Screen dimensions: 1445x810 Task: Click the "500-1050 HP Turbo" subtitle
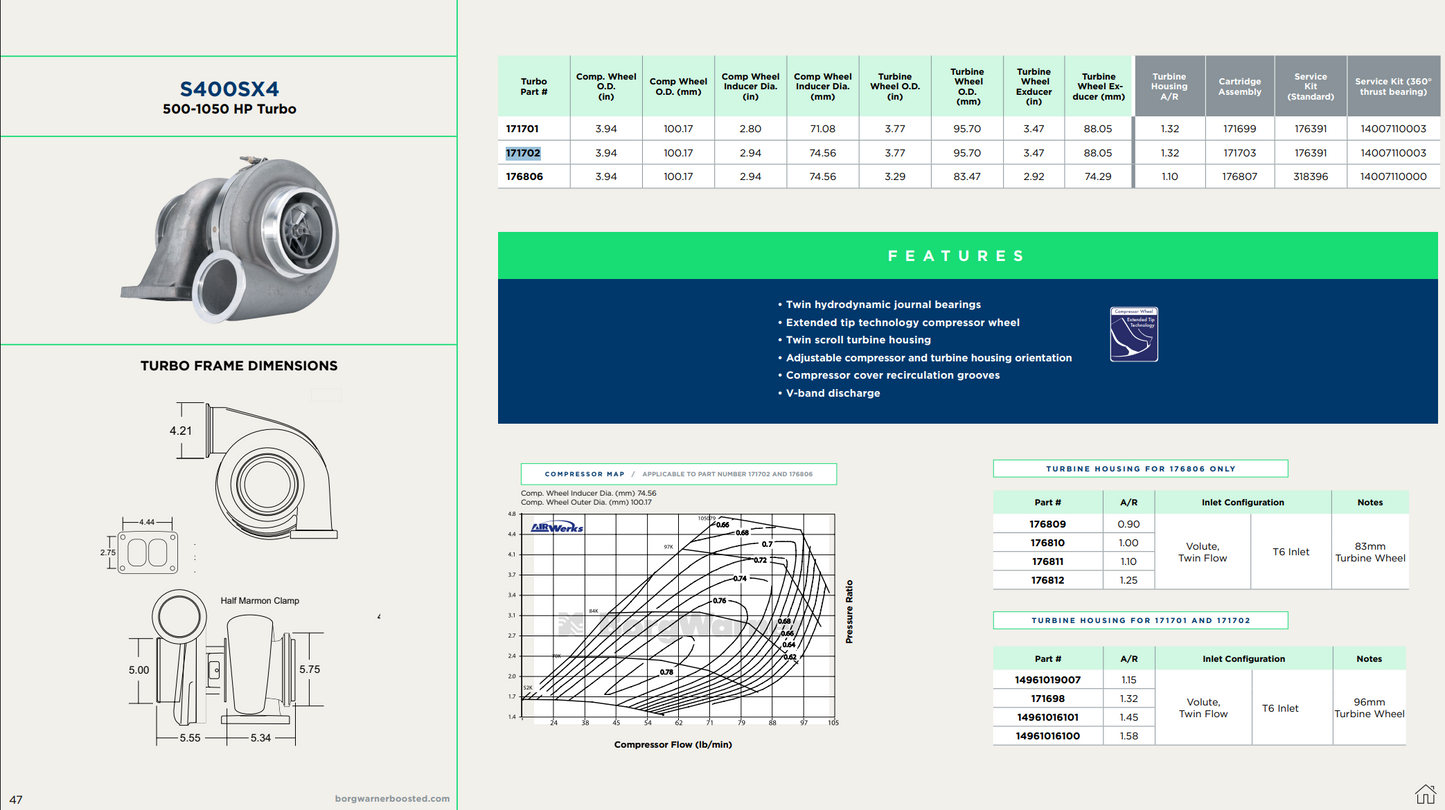[229, 109]
